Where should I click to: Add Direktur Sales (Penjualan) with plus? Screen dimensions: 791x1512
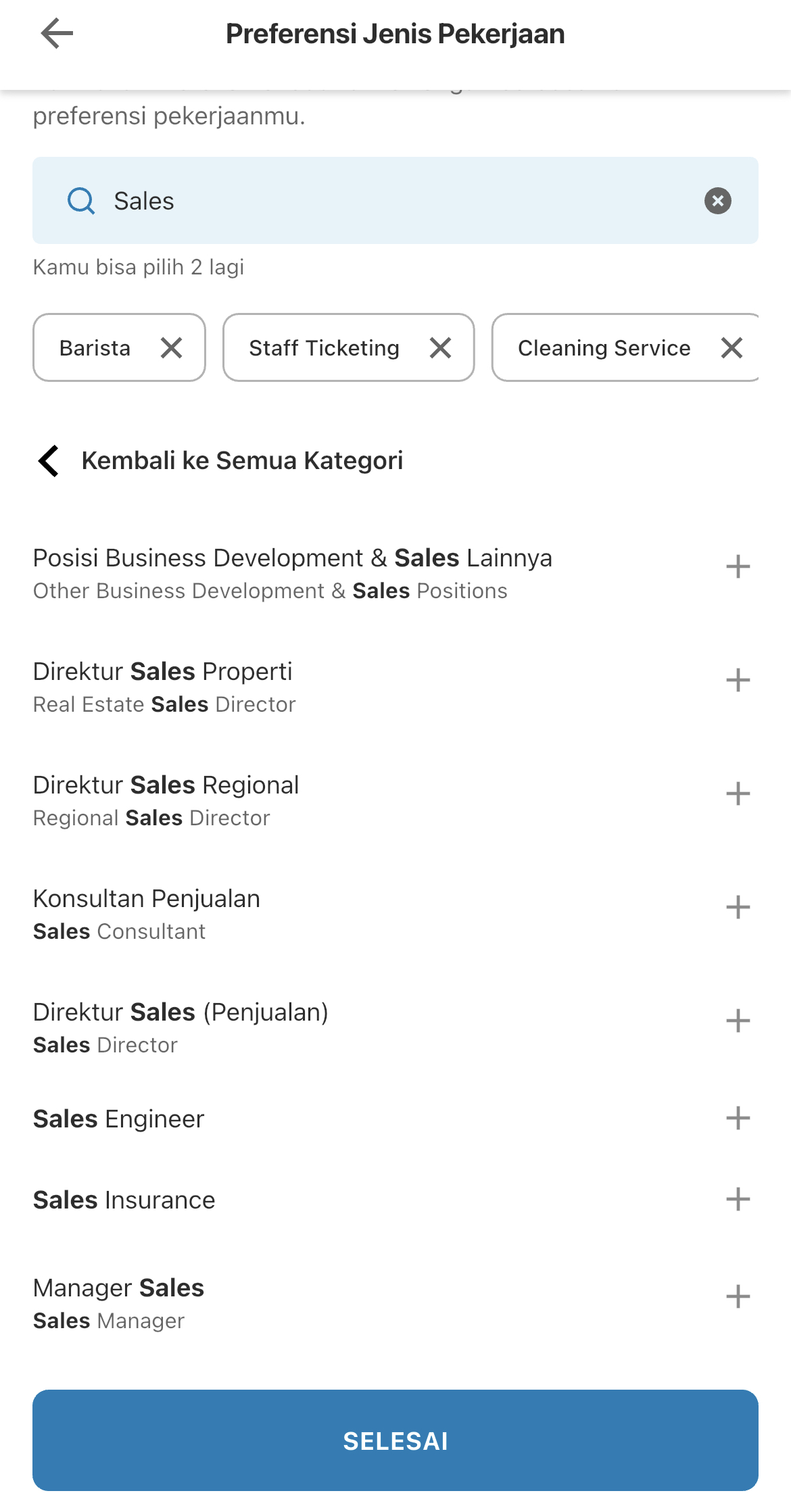[x=738, y=1021]
